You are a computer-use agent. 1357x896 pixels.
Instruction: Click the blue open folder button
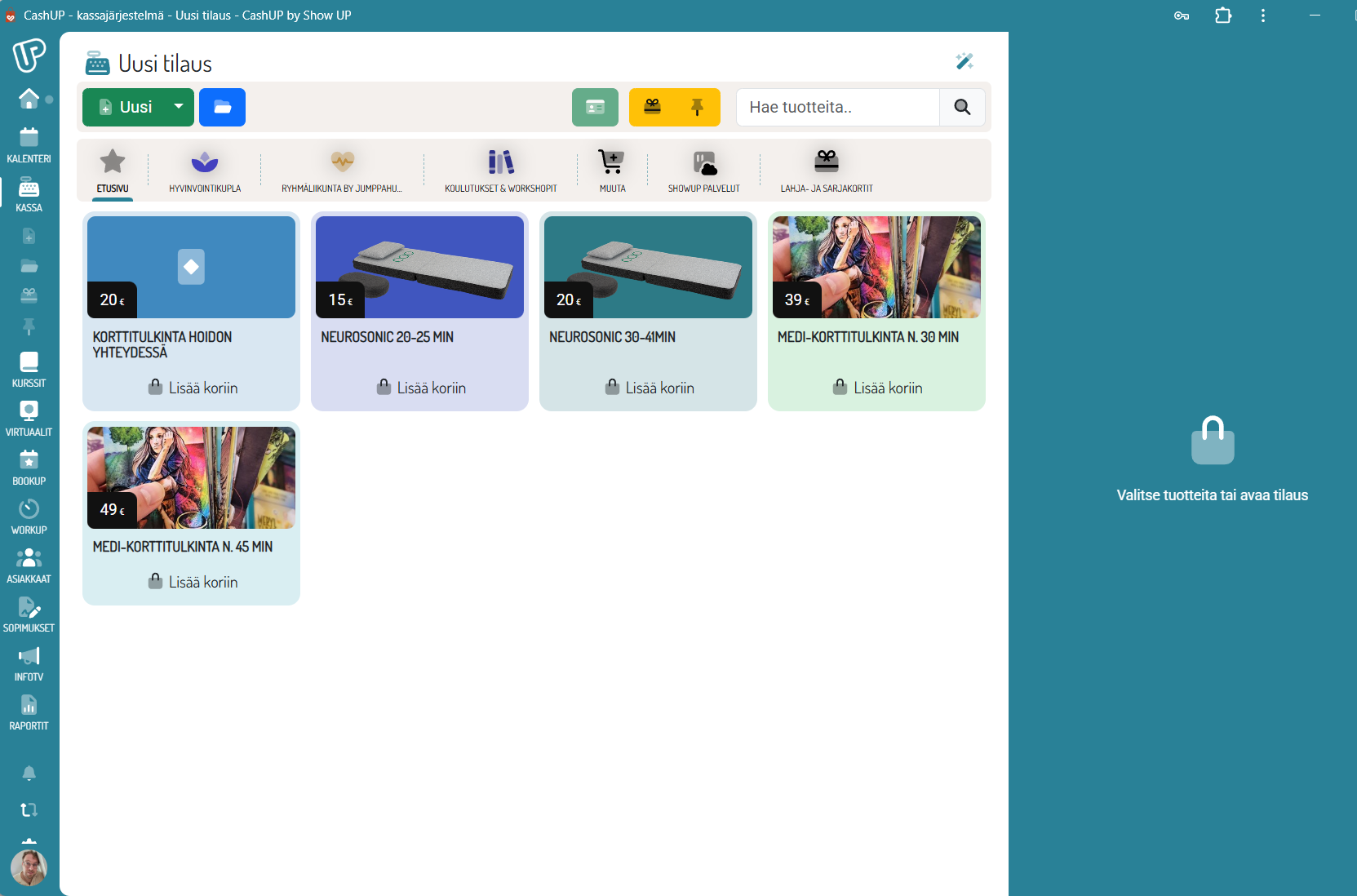222,107
